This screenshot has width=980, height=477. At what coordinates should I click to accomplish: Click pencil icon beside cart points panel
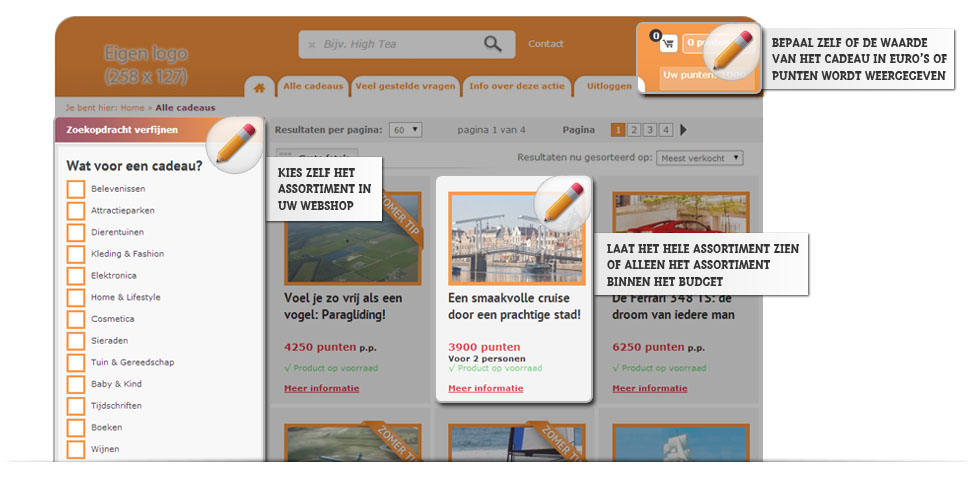(732, 50)
